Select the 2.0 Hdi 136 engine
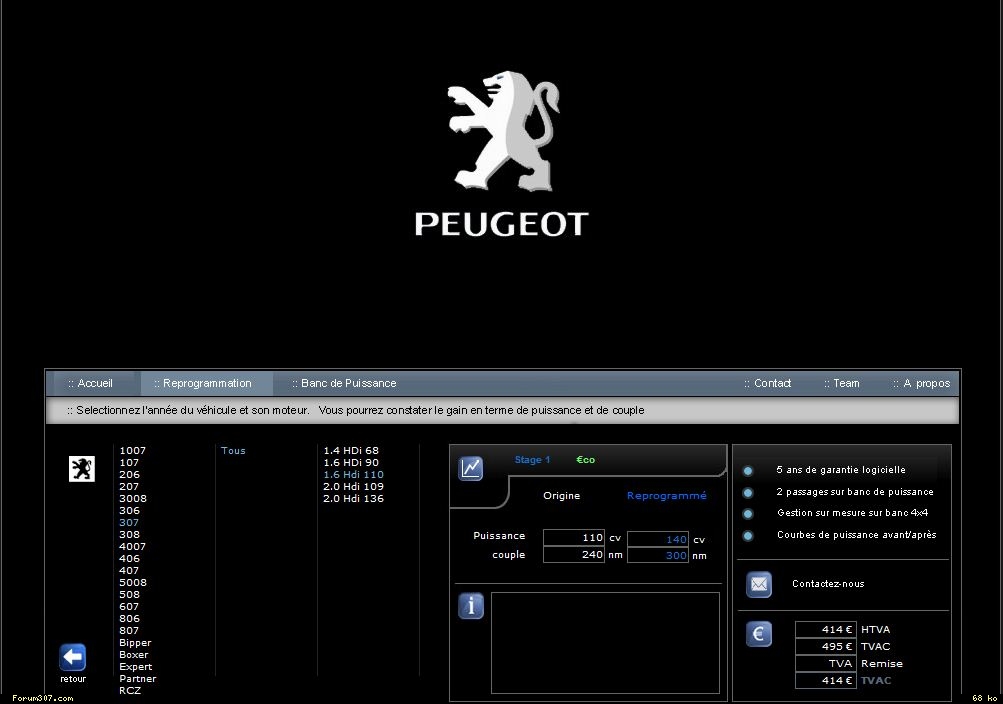Screen dimensions: 1003x704 click(x=353, y=499)
